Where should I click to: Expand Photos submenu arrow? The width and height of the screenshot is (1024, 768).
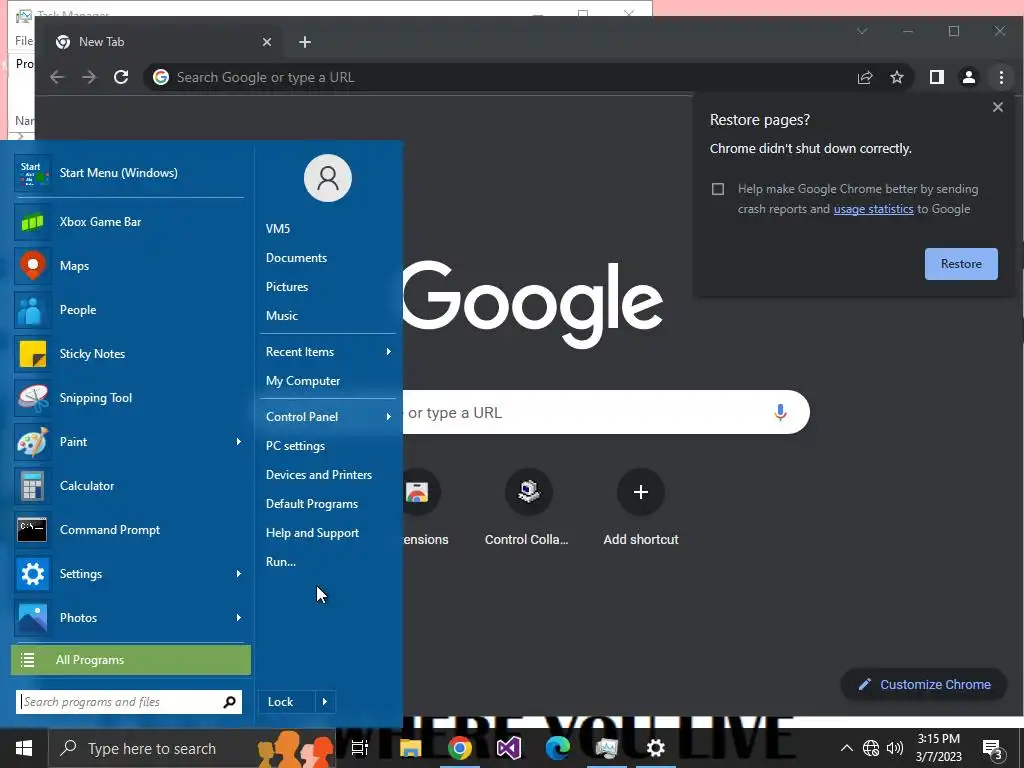238,617
